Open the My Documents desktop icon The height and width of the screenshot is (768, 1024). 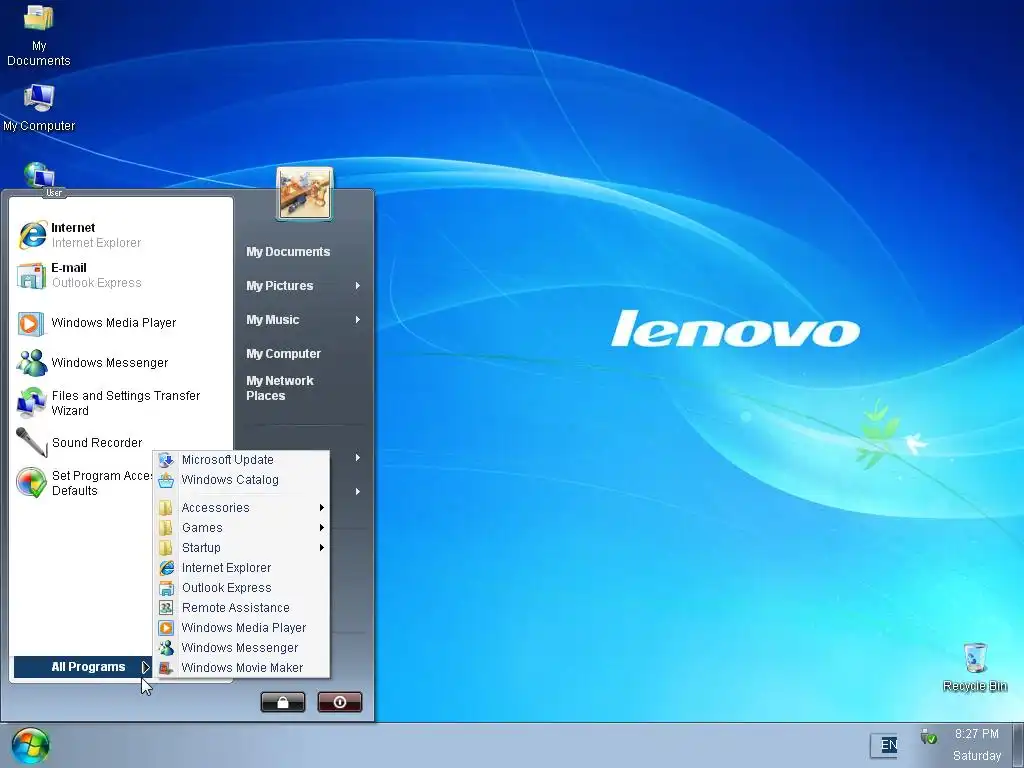[x=39, y=35]
